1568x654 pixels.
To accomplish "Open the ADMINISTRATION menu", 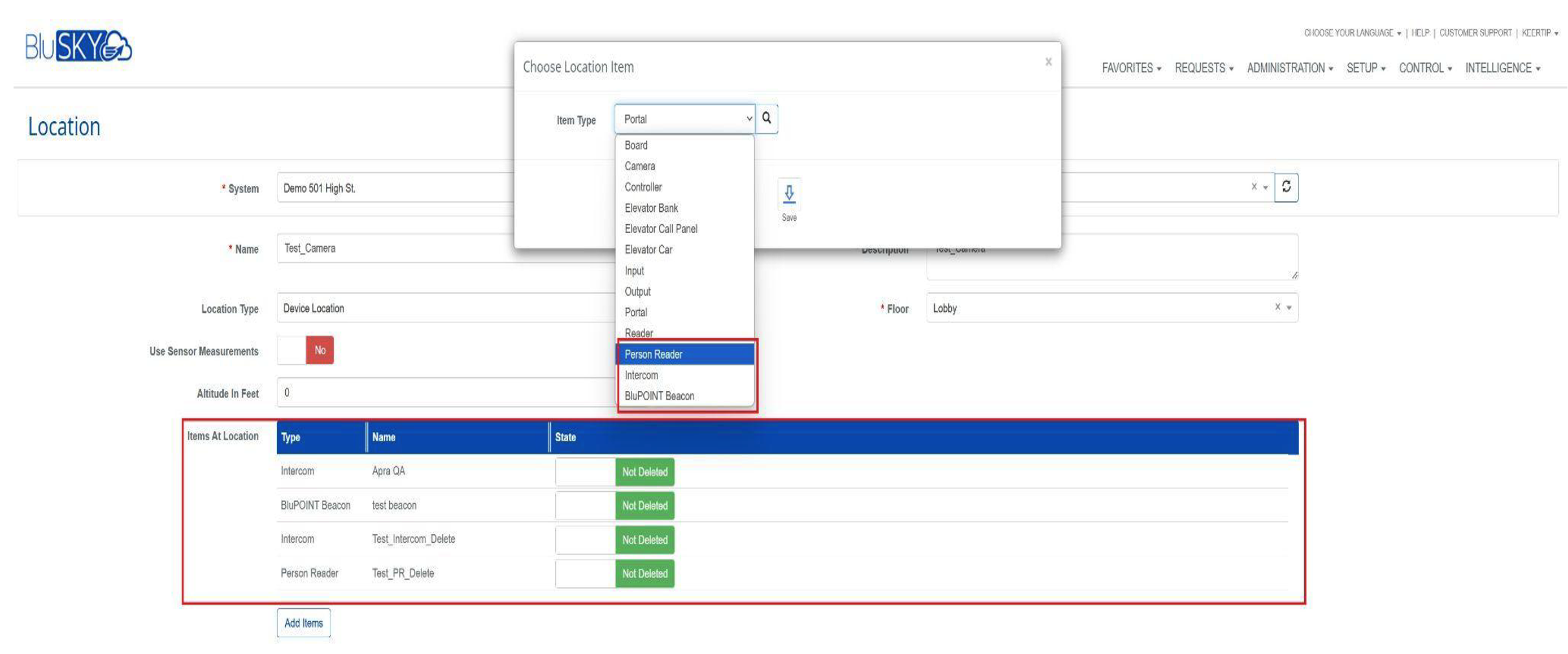I will (x=1289, y=68).
